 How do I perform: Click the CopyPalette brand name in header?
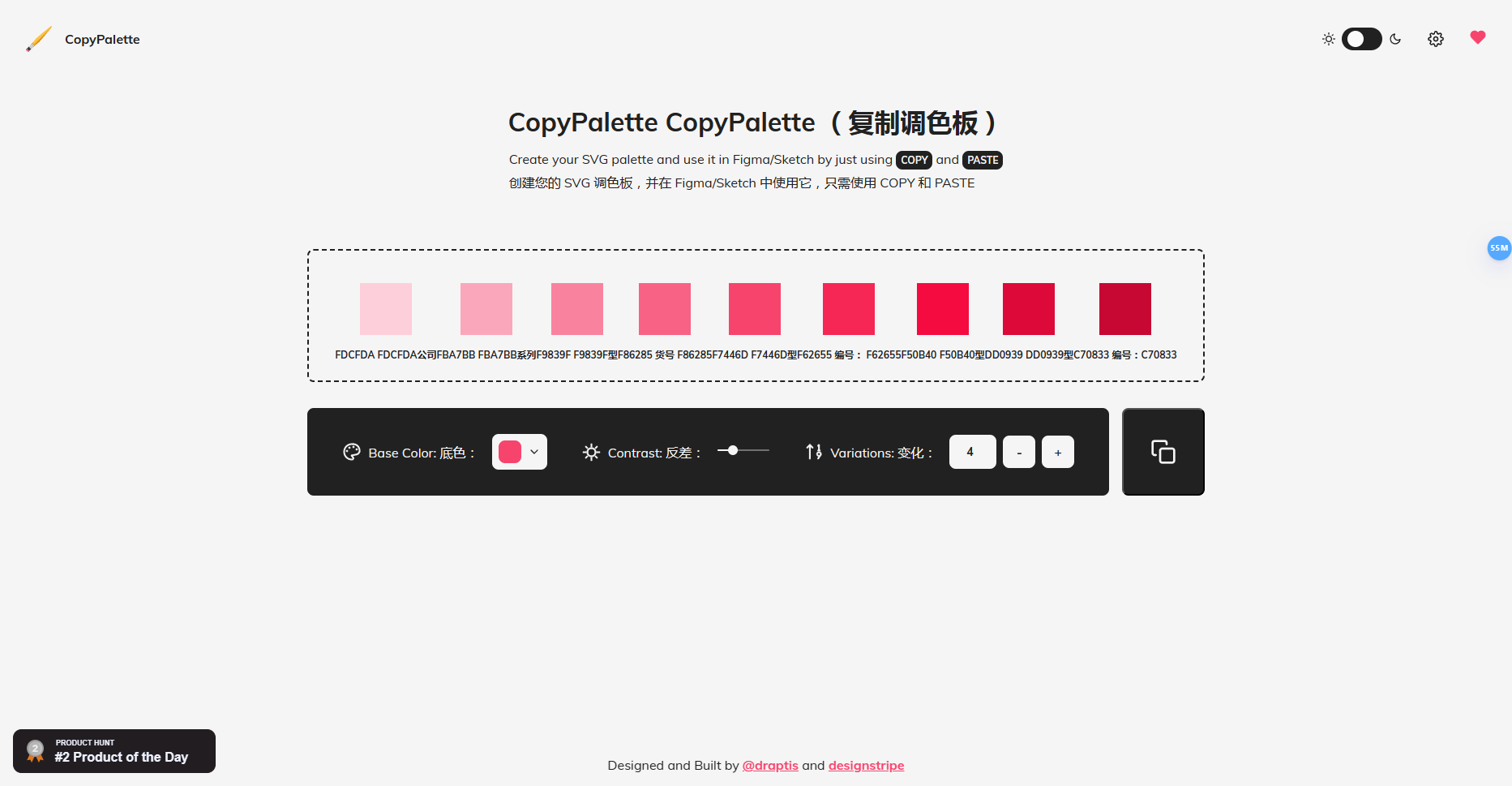pos(102,39)
